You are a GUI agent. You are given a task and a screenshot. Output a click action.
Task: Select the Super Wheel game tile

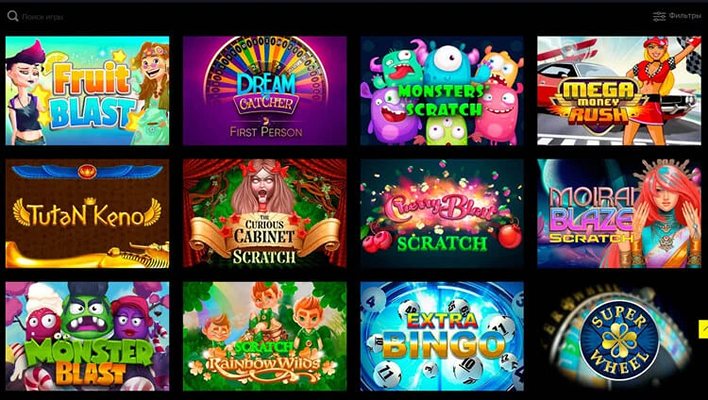point(619,336)
